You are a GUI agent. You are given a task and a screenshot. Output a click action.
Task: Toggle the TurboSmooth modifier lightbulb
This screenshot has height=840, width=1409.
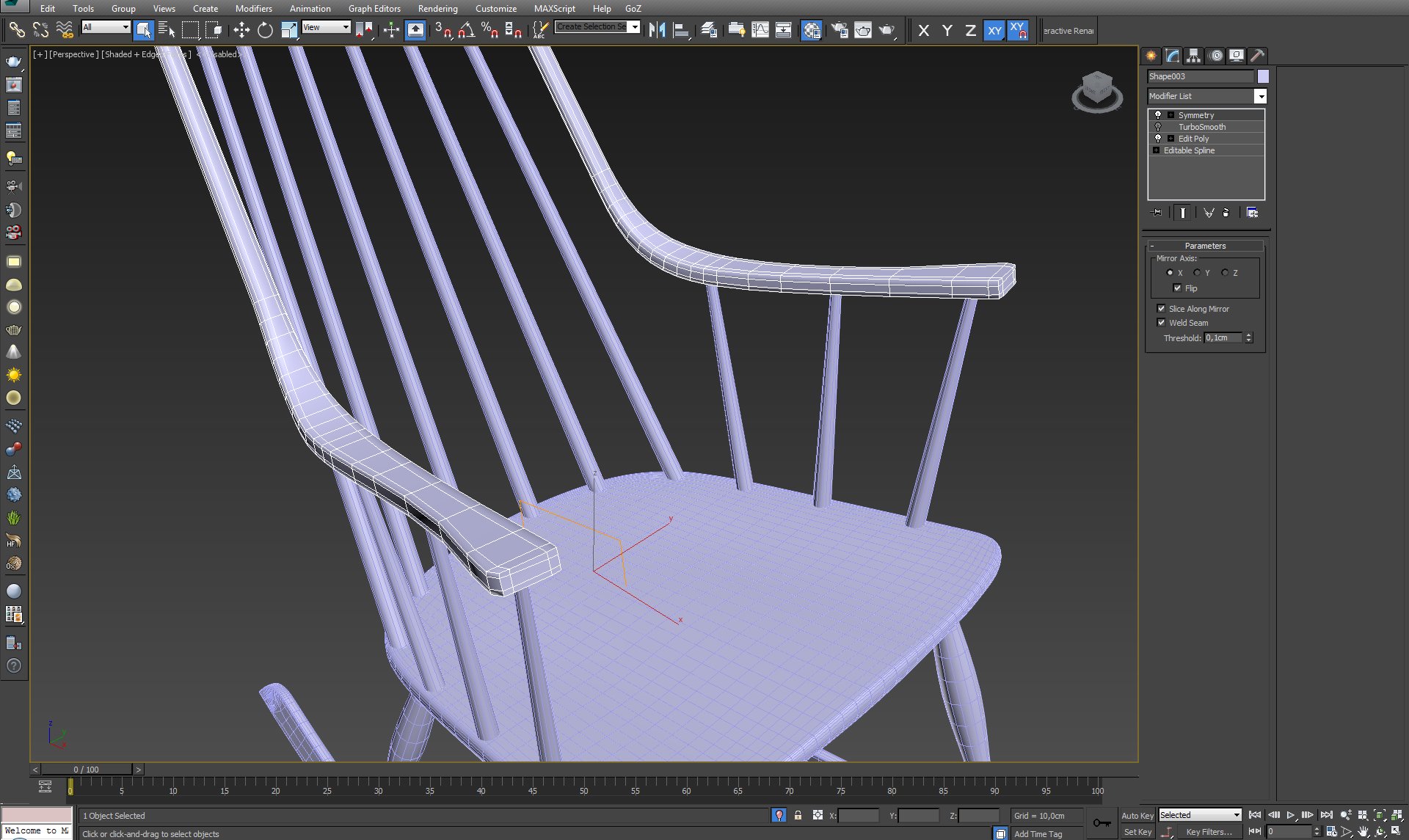pyautogui.click(x=1158, y=127)
